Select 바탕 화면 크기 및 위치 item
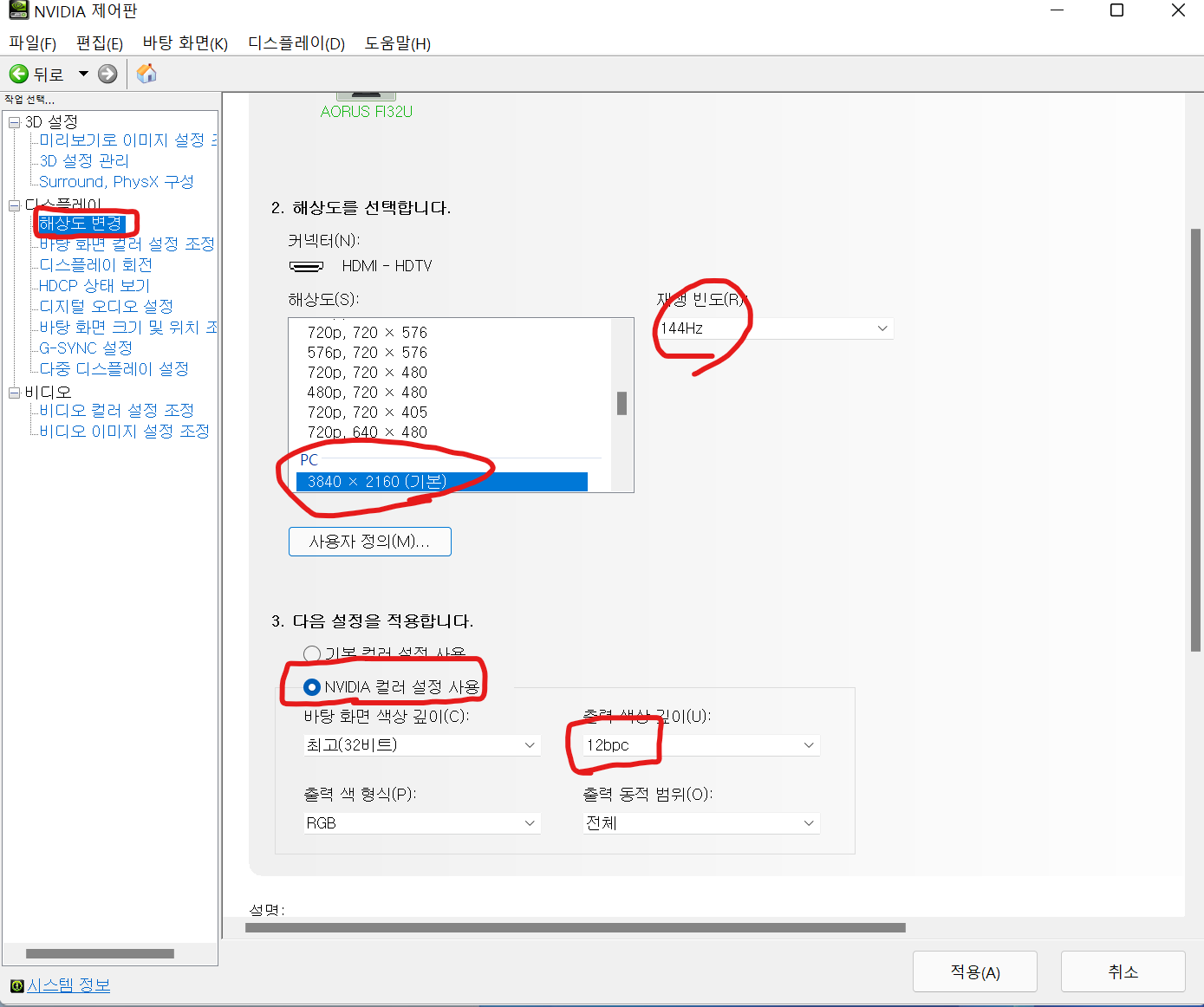The height and width of the screenshot is (1007, 1204). pos(128,328)
